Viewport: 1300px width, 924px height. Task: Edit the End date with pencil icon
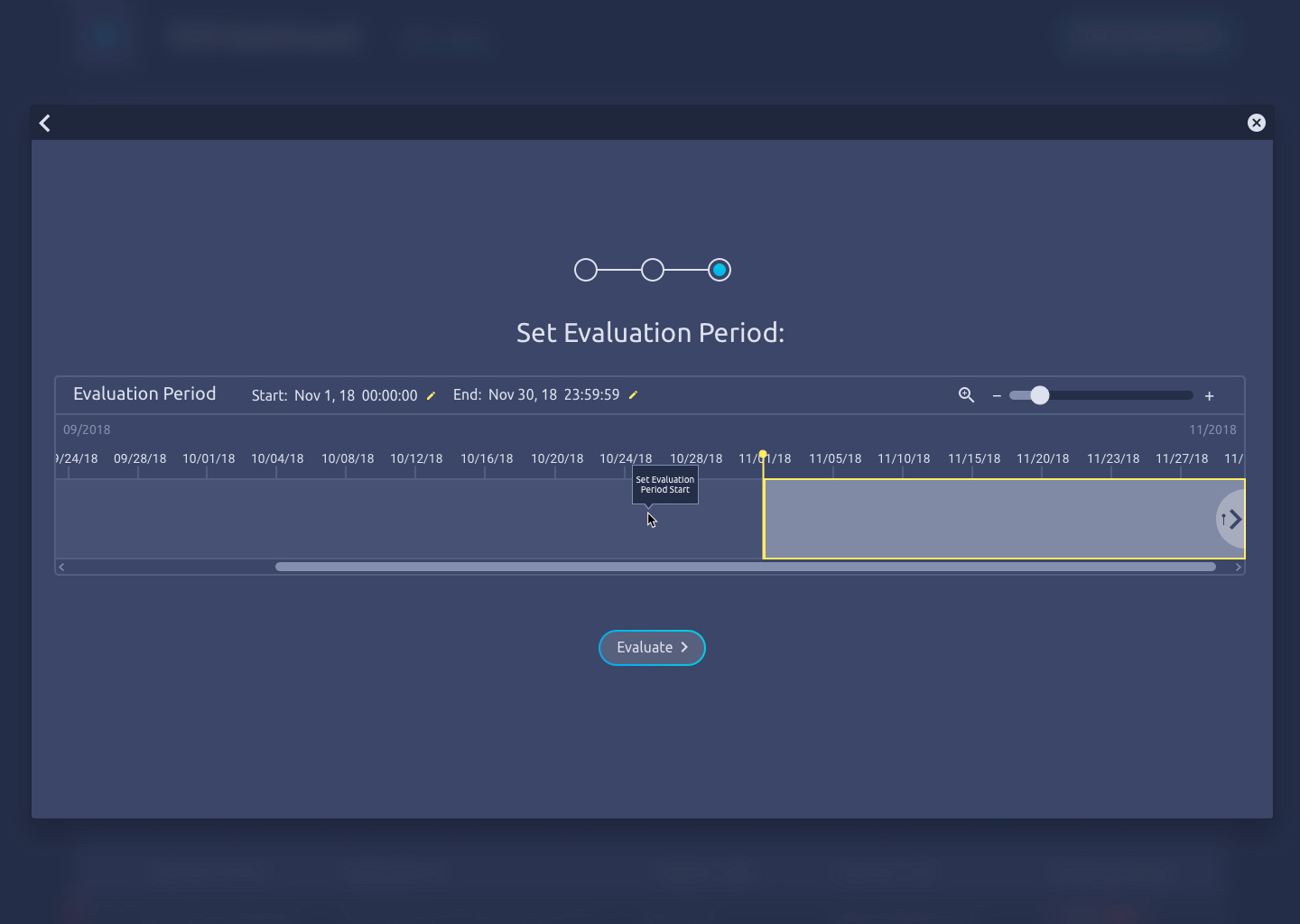[633, 395]
